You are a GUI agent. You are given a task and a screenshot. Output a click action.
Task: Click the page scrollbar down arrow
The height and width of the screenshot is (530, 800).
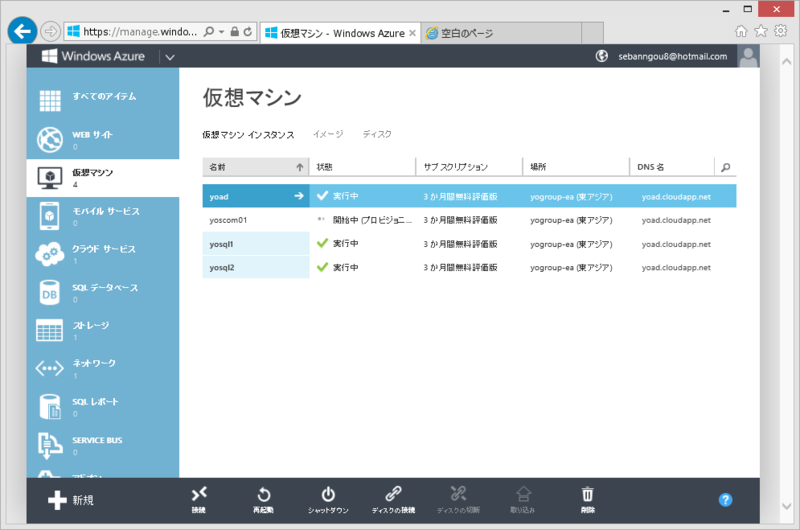point(787,507)
